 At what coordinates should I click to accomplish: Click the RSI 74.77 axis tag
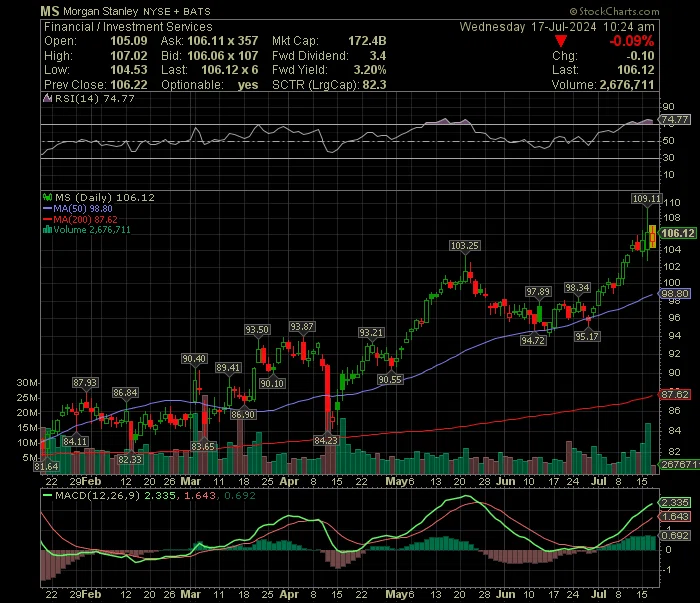point(675,120)
